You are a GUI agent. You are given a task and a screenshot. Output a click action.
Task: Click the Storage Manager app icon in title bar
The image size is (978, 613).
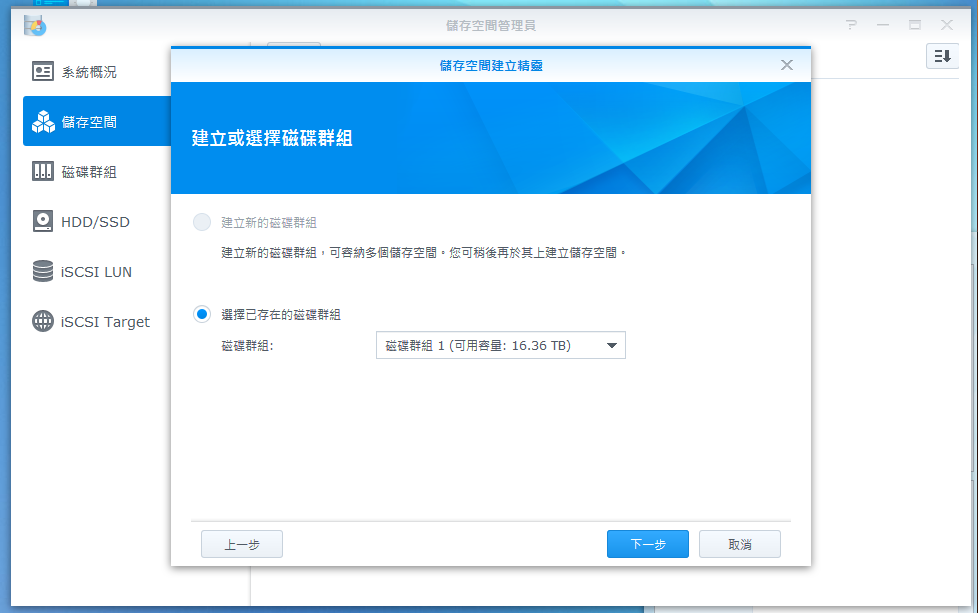34,26
